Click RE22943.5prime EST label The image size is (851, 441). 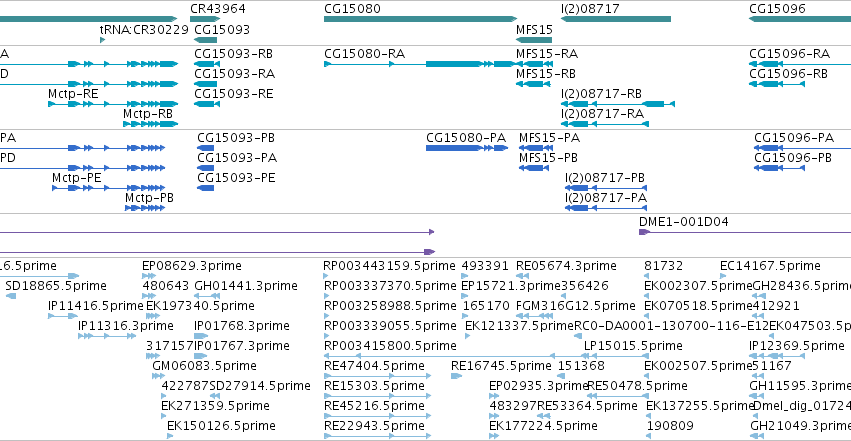pyautogui.click(x=374, y=426)
